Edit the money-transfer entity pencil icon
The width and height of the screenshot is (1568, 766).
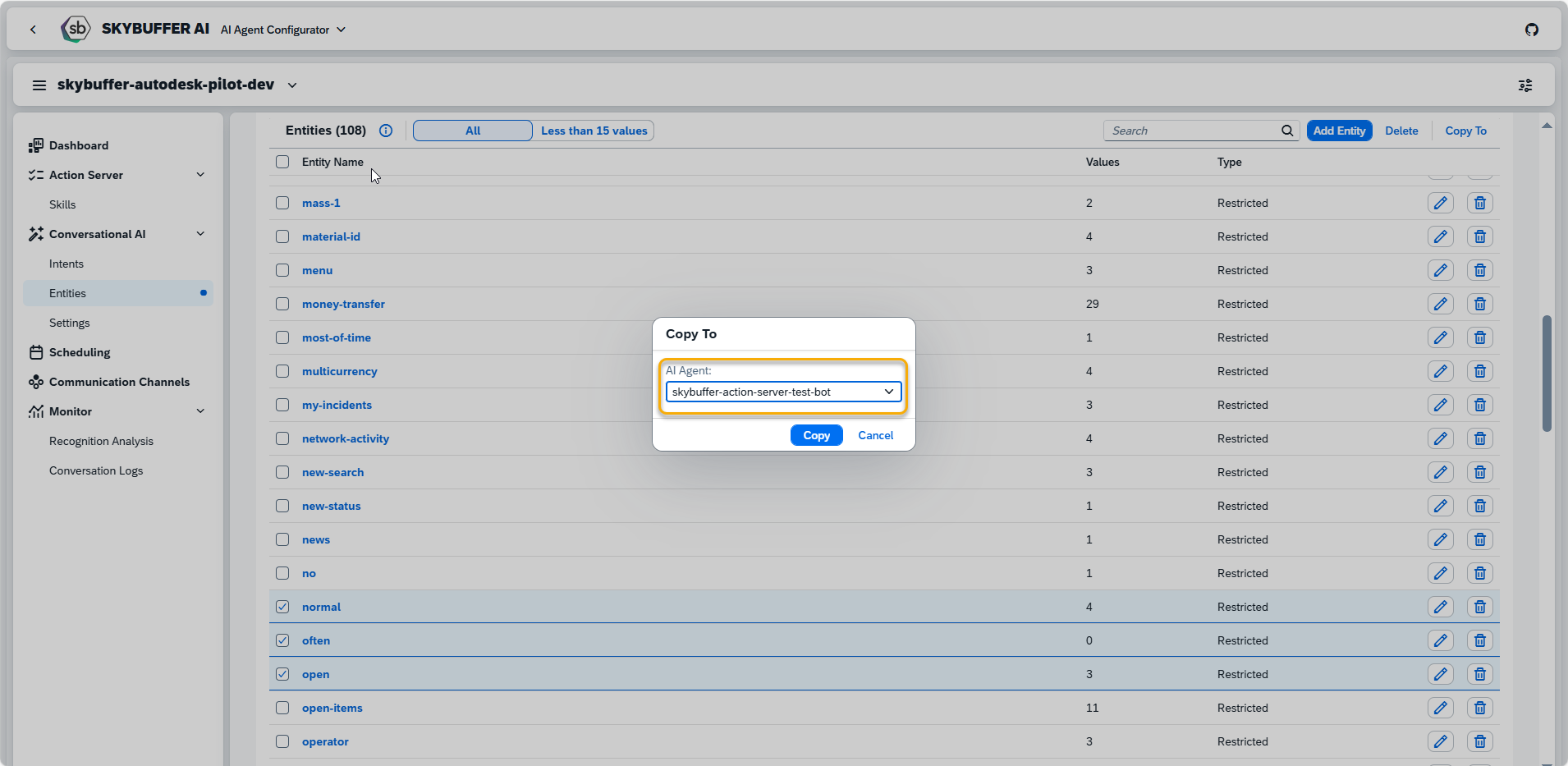(1440, 304)
